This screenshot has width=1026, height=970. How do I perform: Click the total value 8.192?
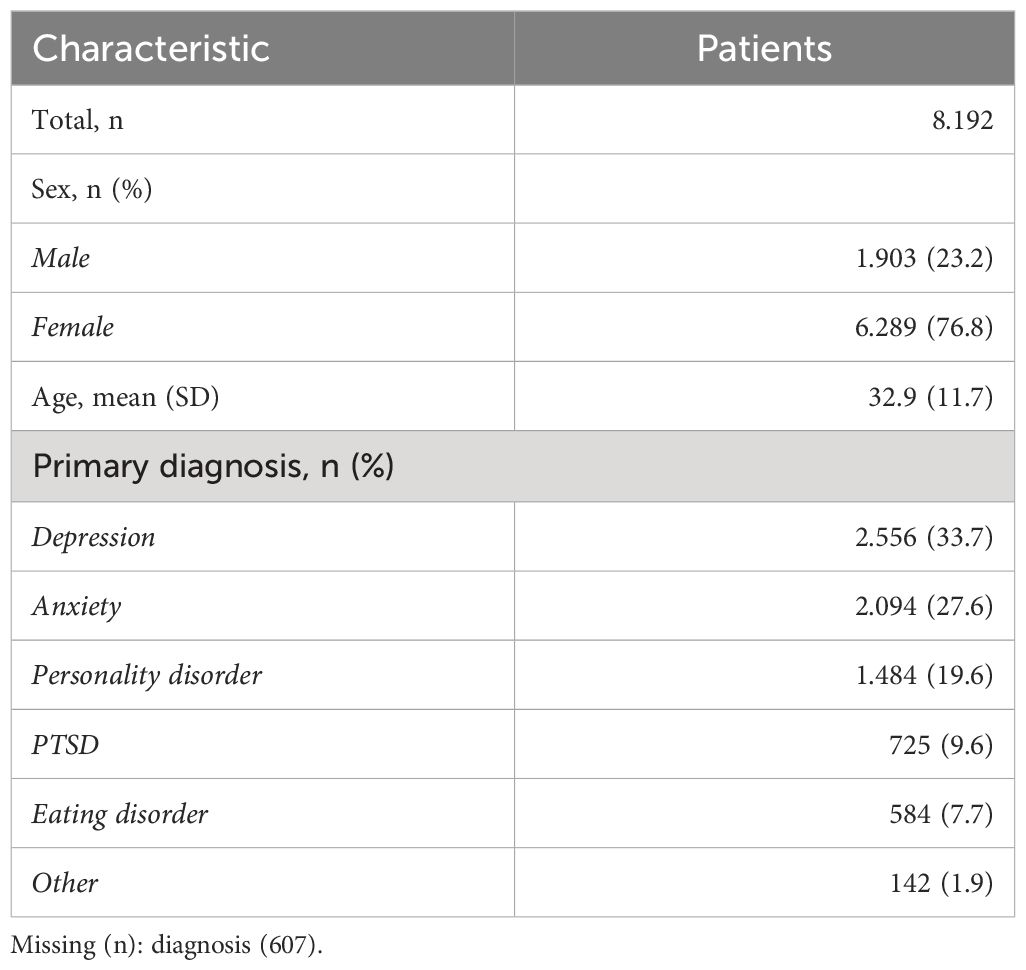click(963, 120)
